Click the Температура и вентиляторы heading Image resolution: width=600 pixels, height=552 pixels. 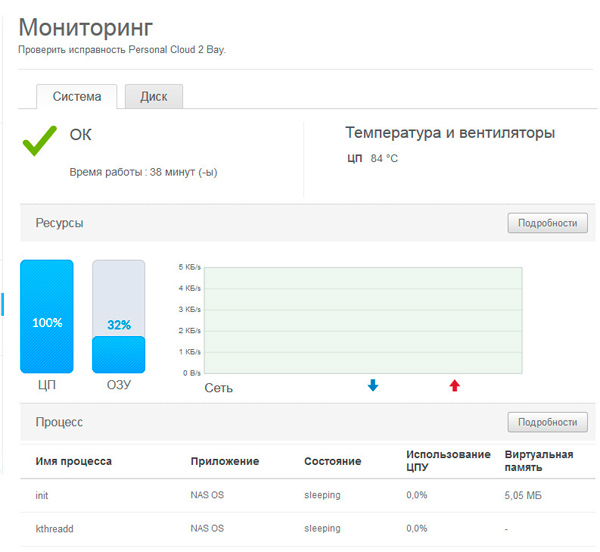tap(449, 133)
